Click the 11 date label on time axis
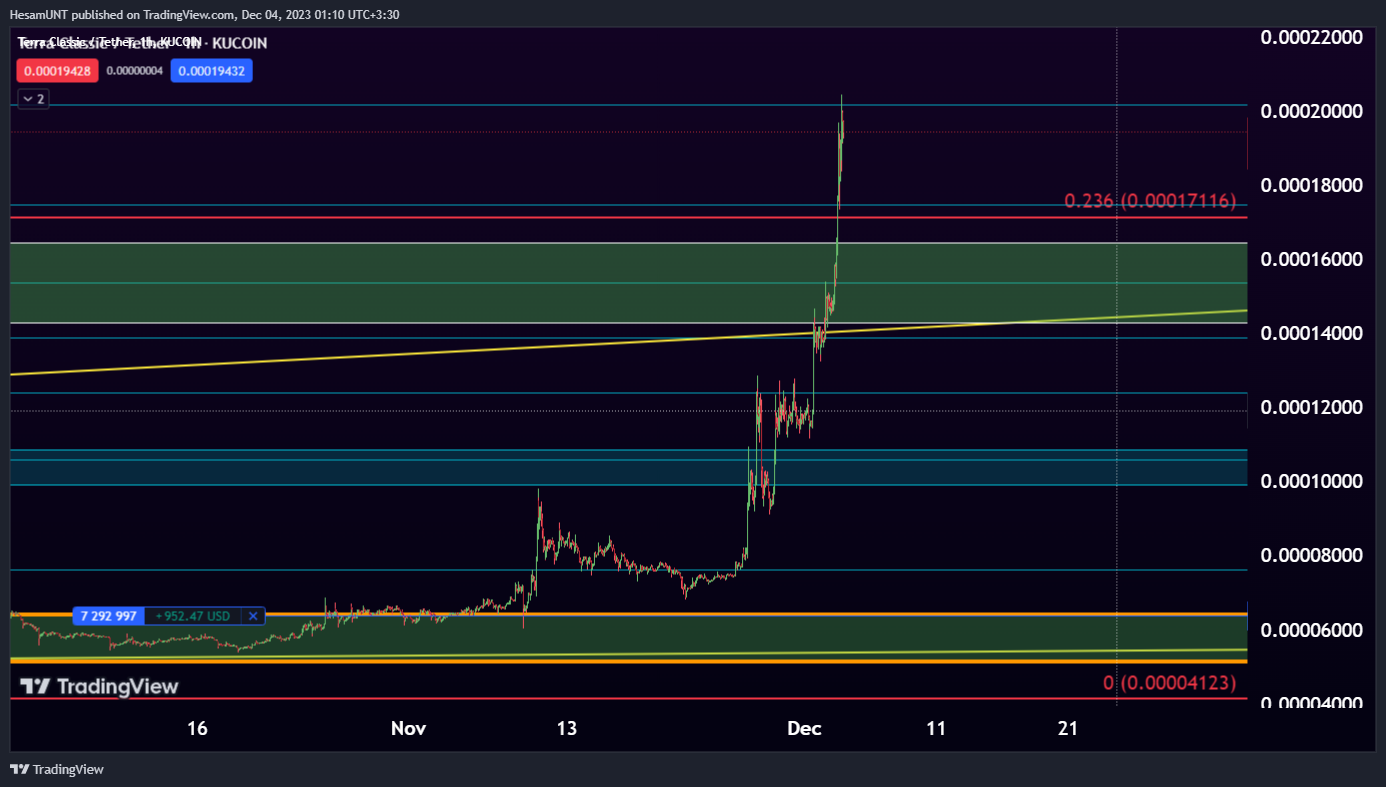1386x787 pixels. coord(936,728)
